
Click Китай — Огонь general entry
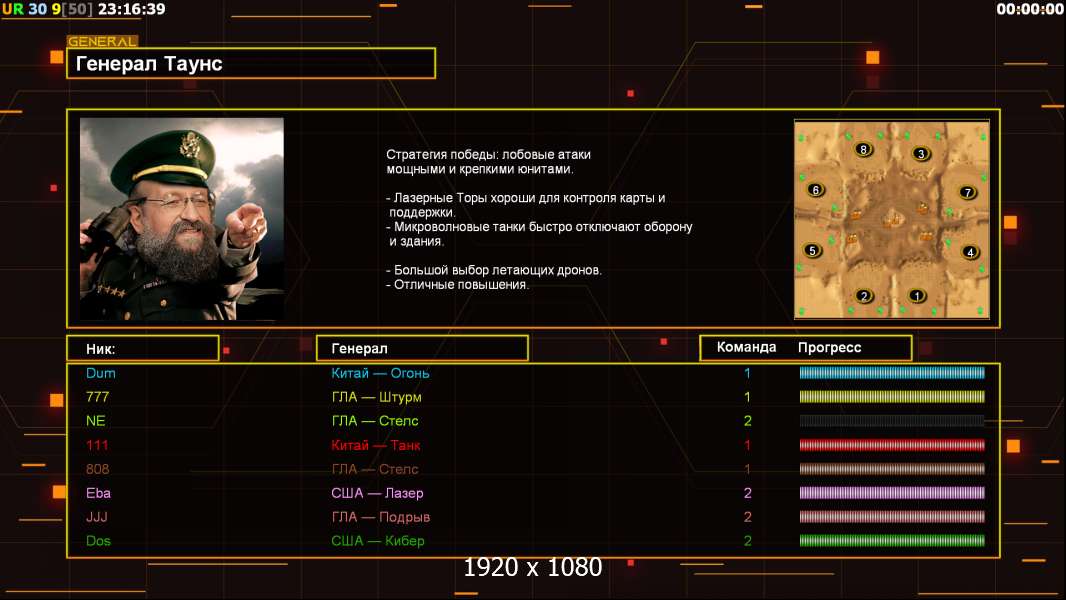pos(380,373)
